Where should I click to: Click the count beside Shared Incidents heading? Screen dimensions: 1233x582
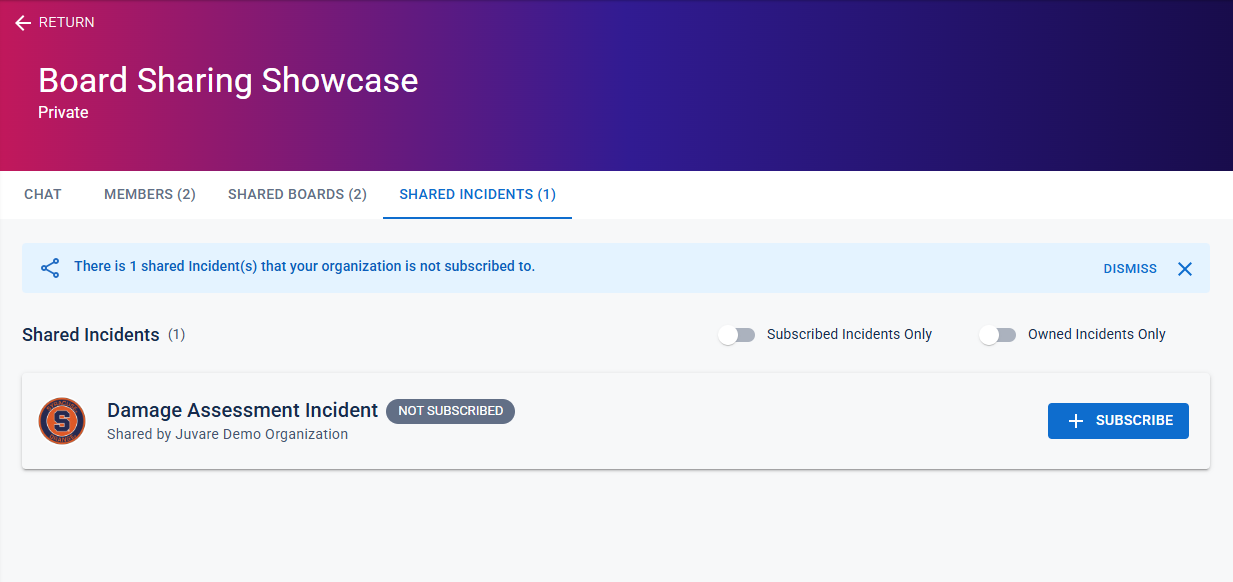(x=176, y=335)
